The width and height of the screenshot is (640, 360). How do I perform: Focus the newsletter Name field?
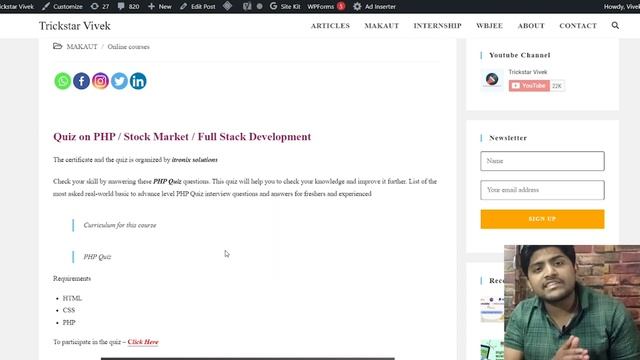[x=542, y=161]
